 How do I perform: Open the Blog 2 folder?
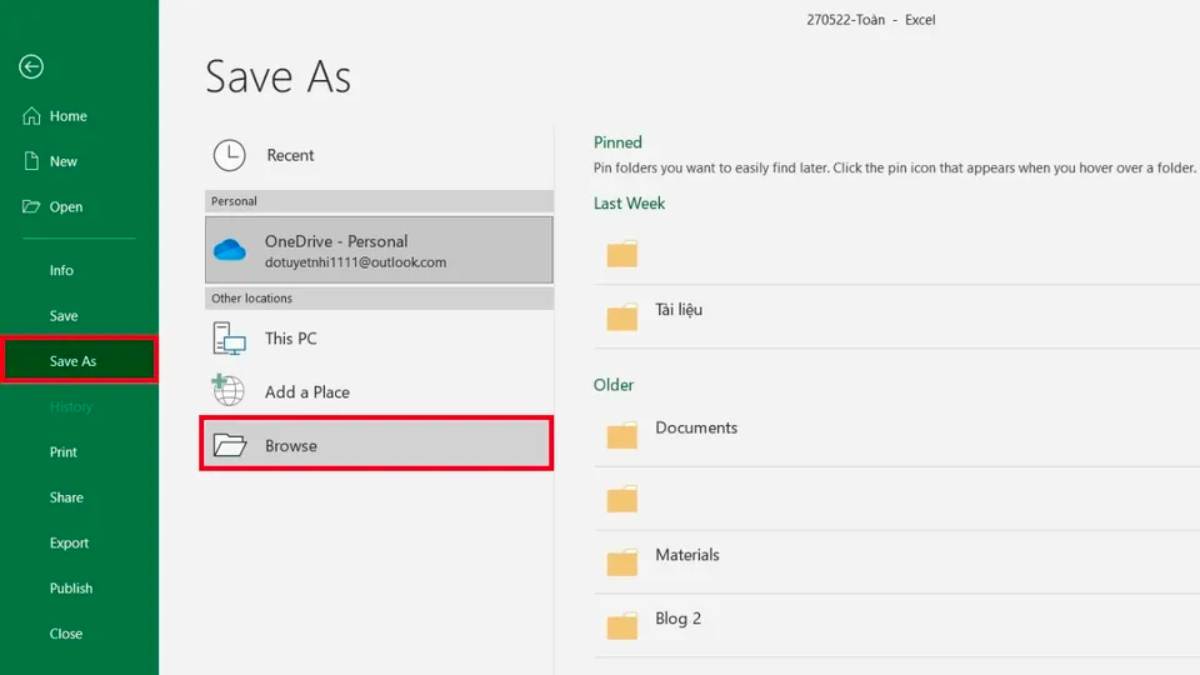pos(678,618)
